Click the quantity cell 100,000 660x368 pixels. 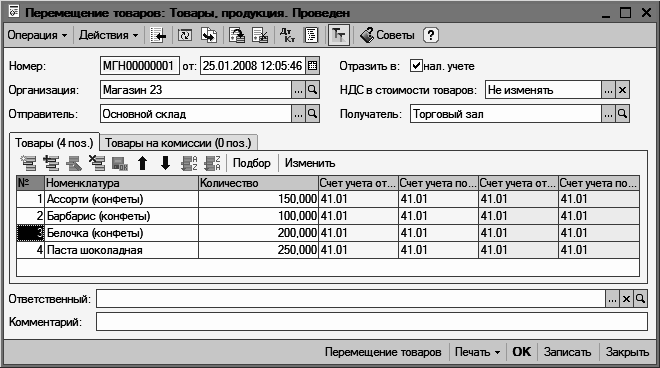click(258, 216)
